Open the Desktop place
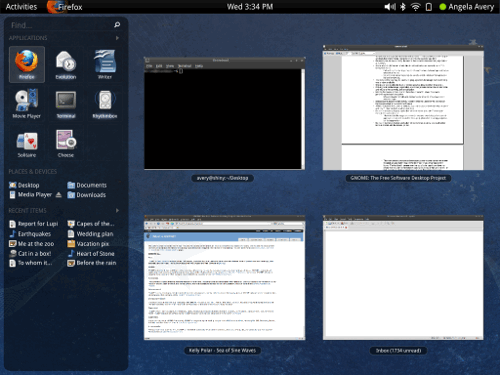 coord(24,185)
